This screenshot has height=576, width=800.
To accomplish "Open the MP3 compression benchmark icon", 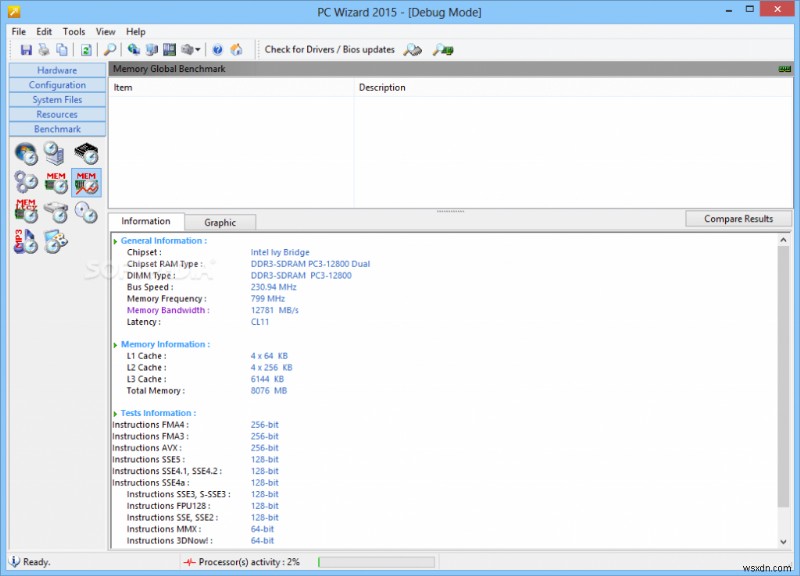I will coord(26,240).
